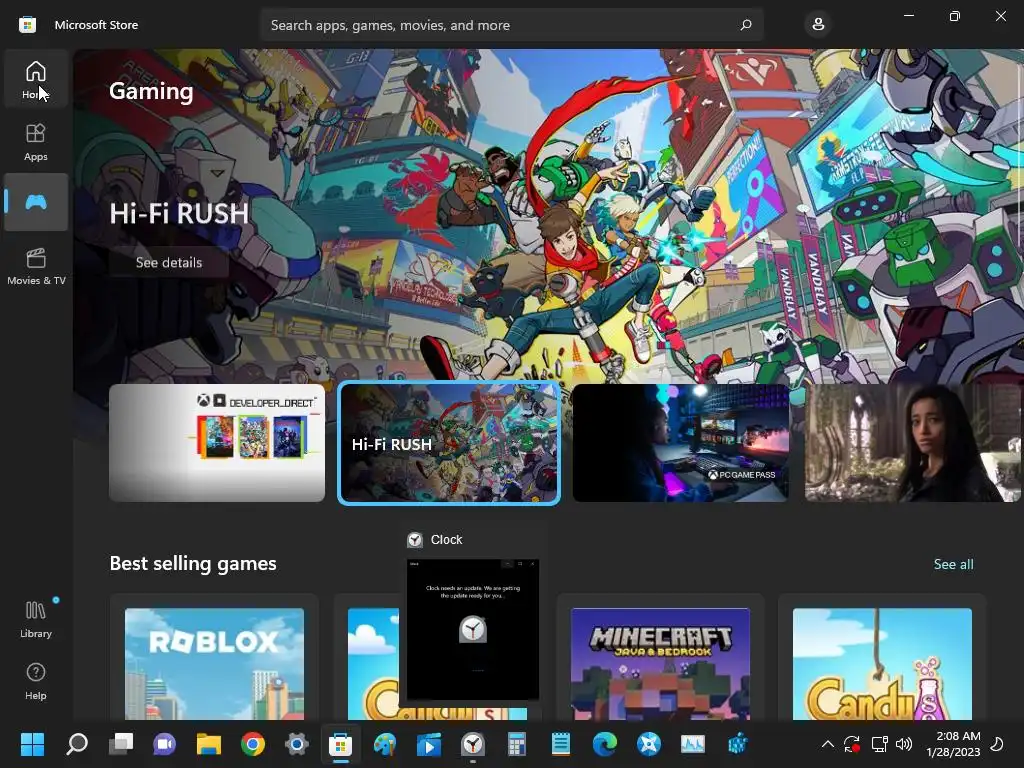The height and width of the screenshot is (768, 1024).
Task: Open the Developer_Direct featured thumbnail
Action: pos(217,443)
